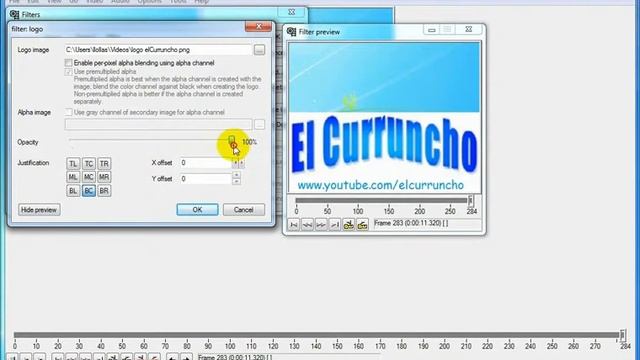Confirm logo filter with OK
640x360 pixels.
tap(197, 210)
